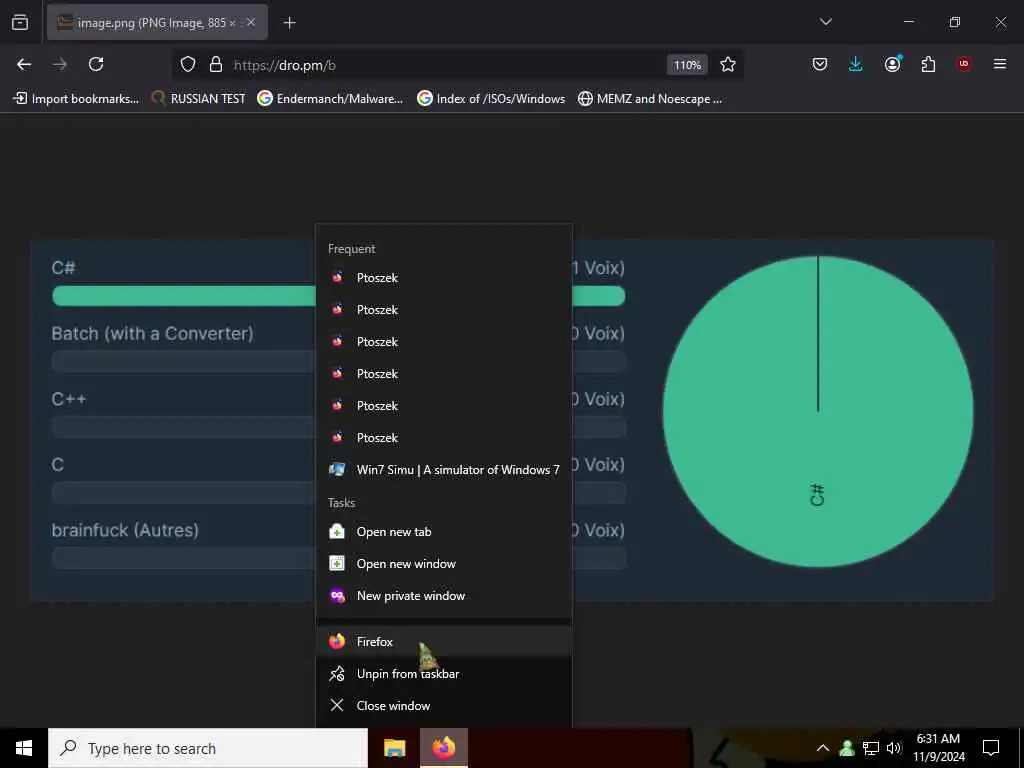Click the Type here to search box
This screenshot has height=768, width=1024.
click(208, 748)
